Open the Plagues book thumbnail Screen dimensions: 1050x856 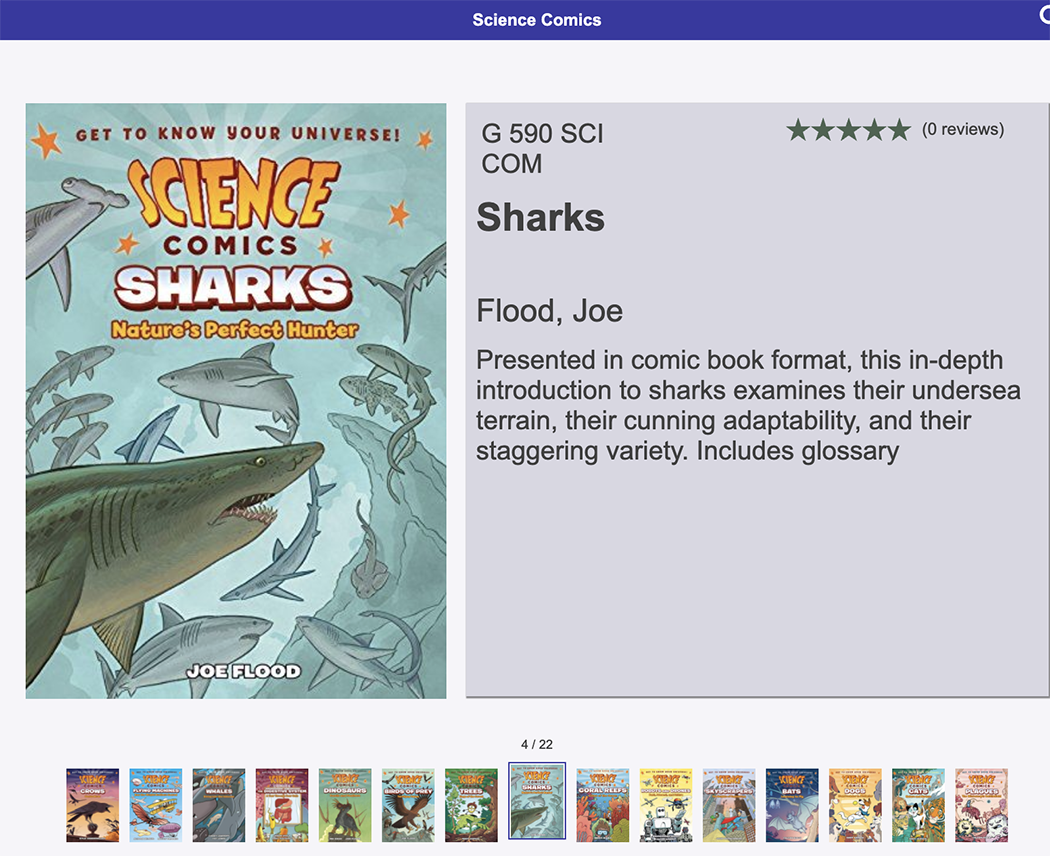(982, 804)
